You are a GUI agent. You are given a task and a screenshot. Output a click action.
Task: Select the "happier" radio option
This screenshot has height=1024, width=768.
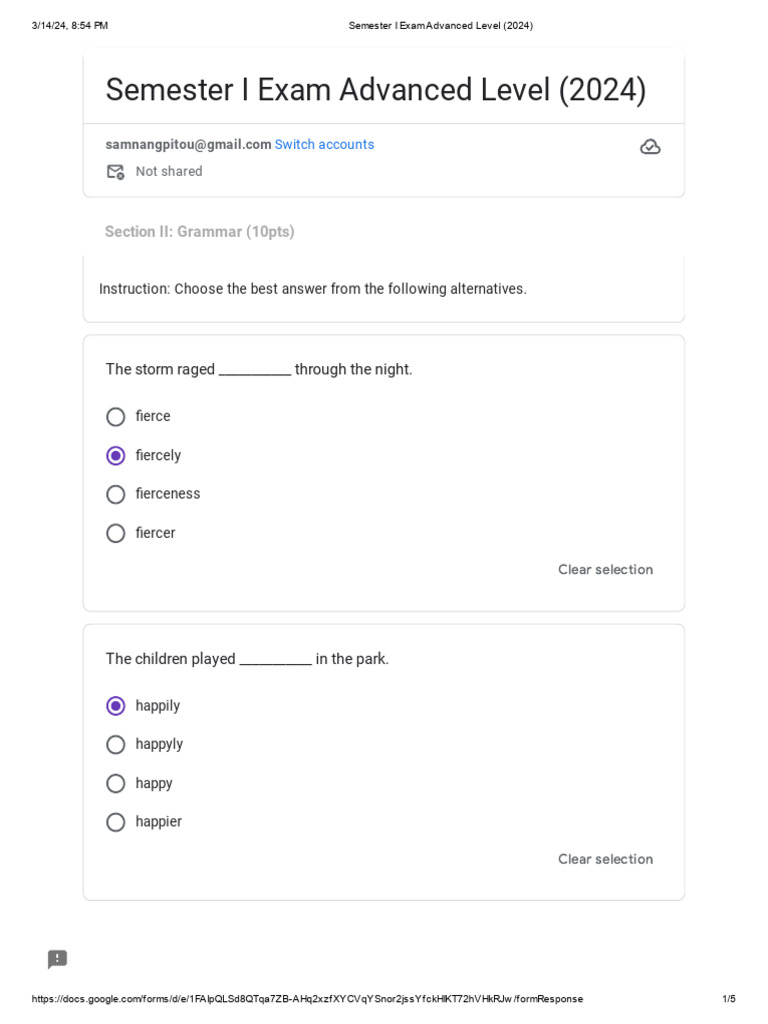tap(116, 822)
